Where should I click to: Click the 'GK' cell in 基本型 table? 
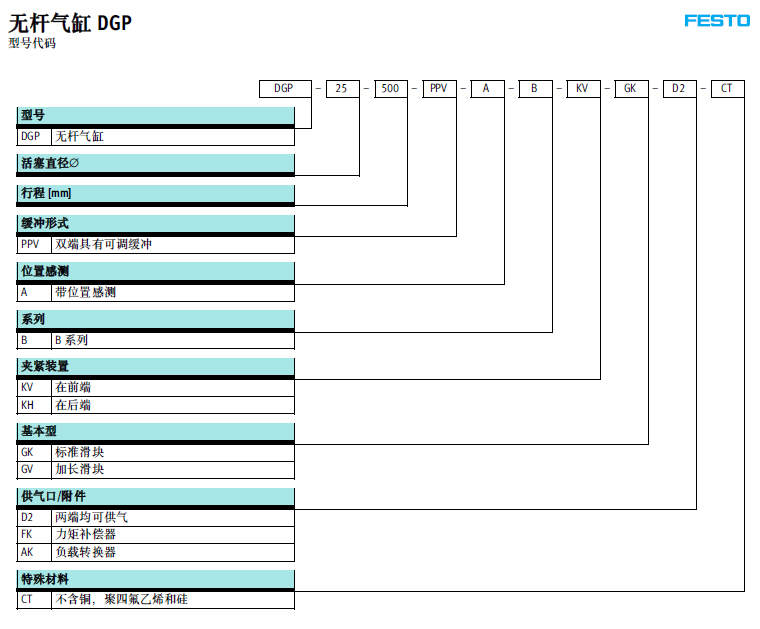[x=34, y=453]
